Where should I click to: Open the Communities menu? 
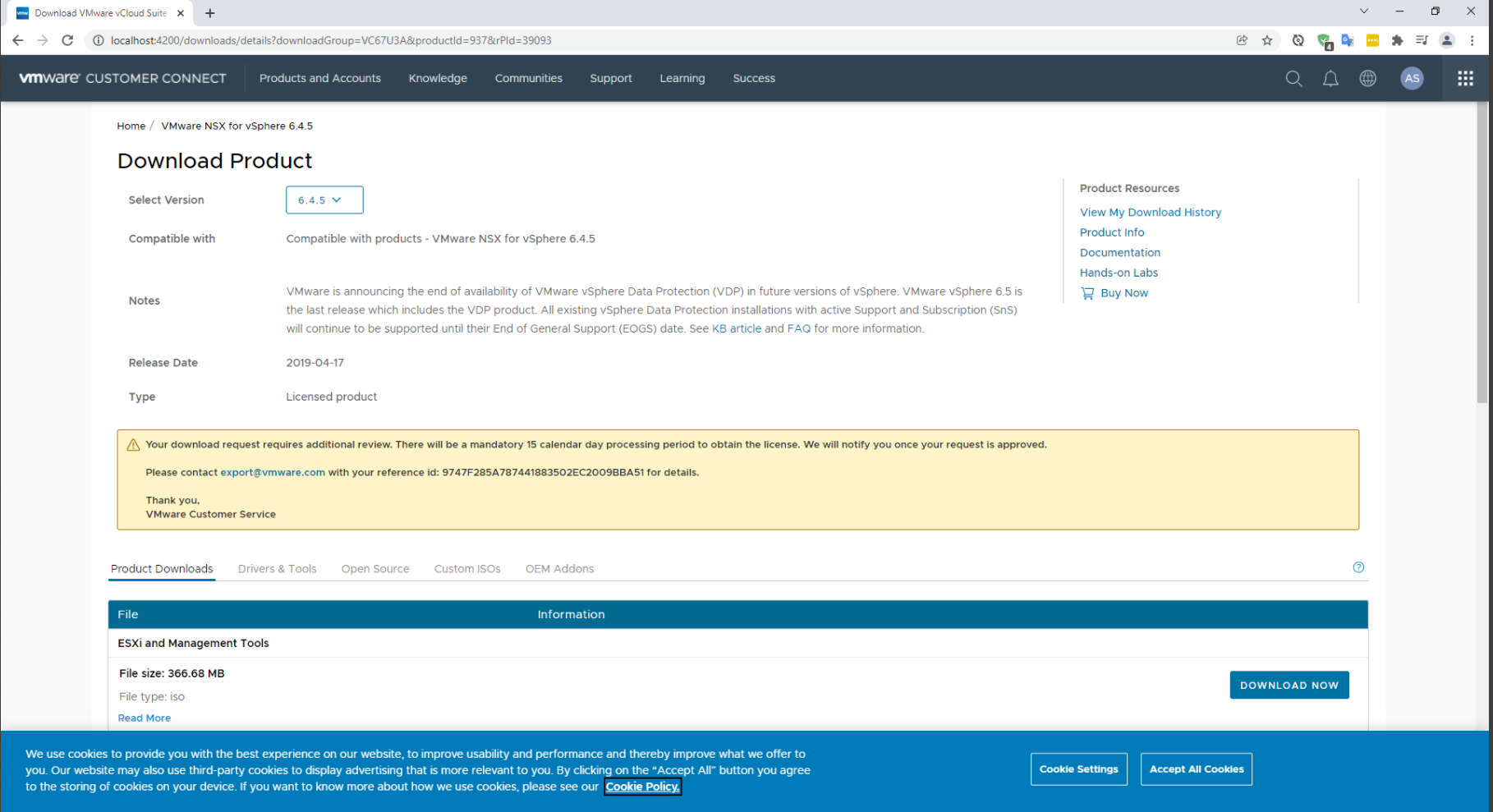tap(529, 79)
